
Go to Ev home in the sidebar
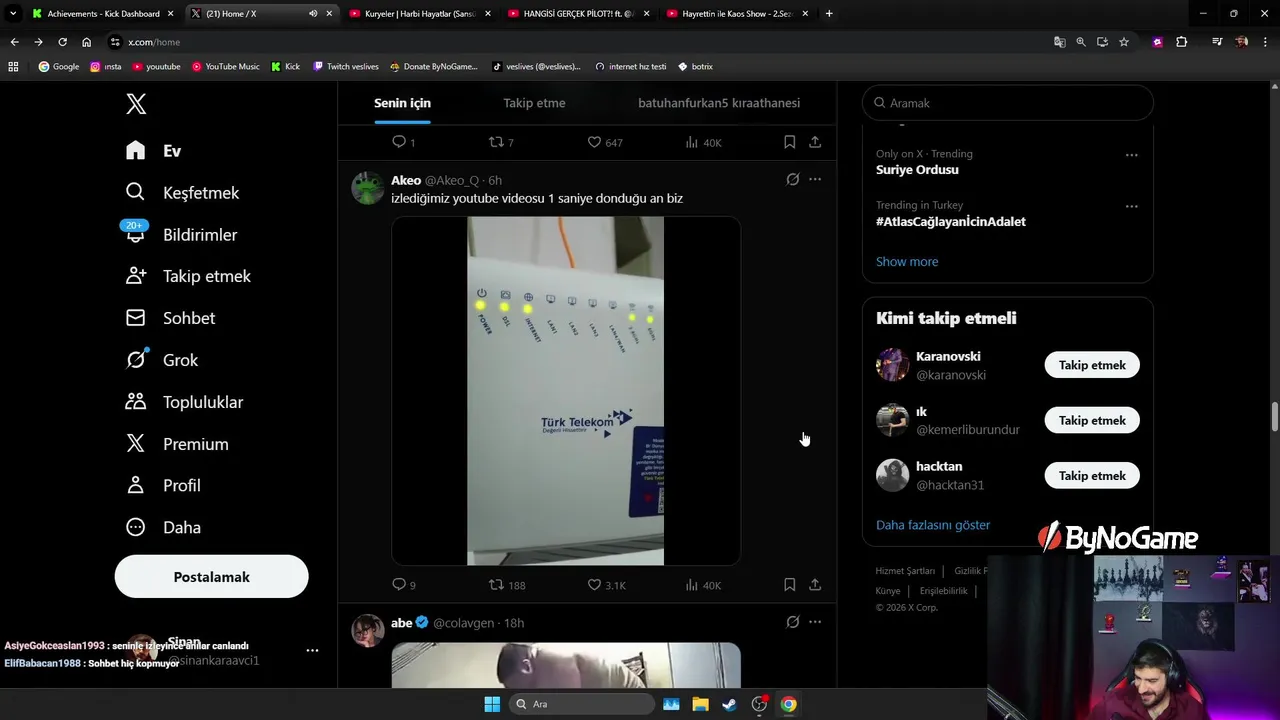(x=154, y=151)
